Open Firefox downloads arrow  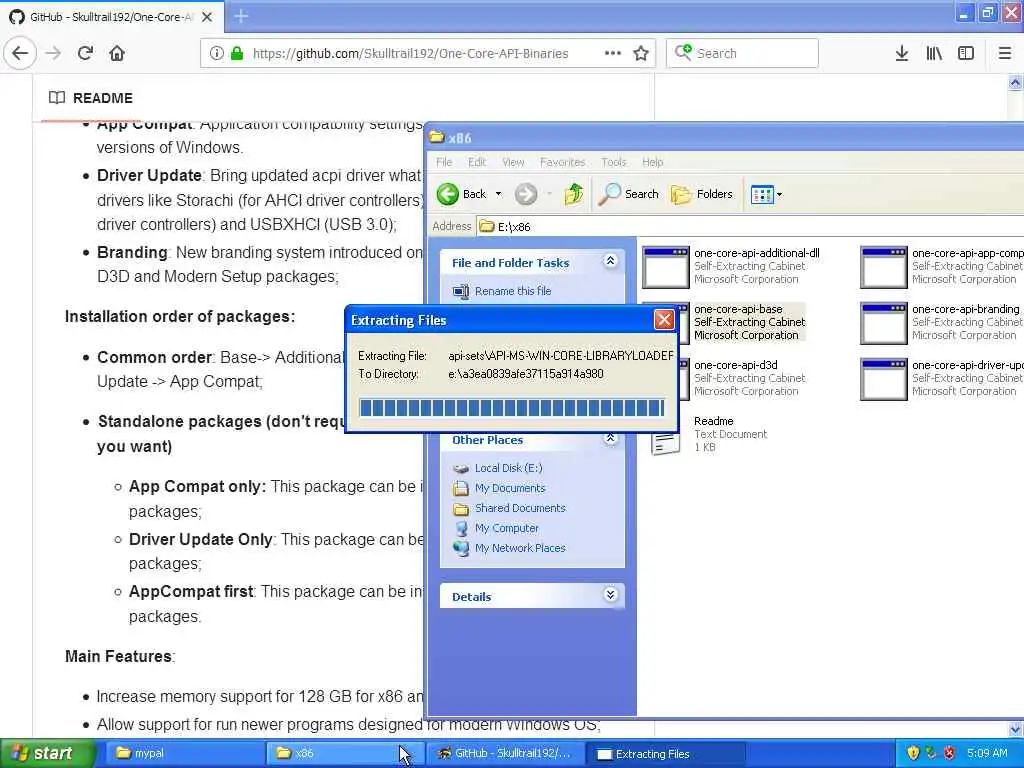point(902,53)
